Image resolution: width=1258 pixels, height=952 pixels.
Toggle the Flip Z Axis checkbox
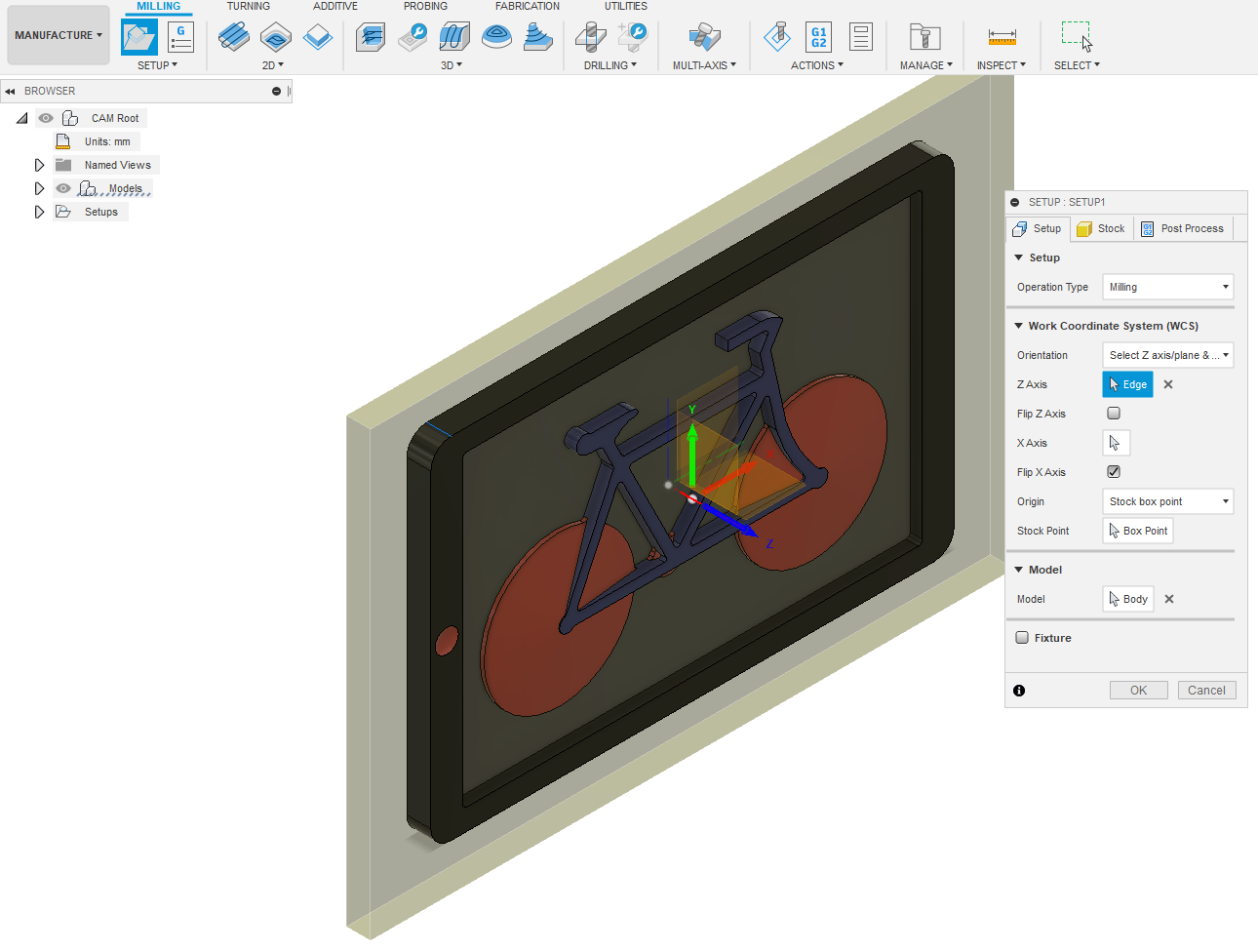click(1114, 414)
